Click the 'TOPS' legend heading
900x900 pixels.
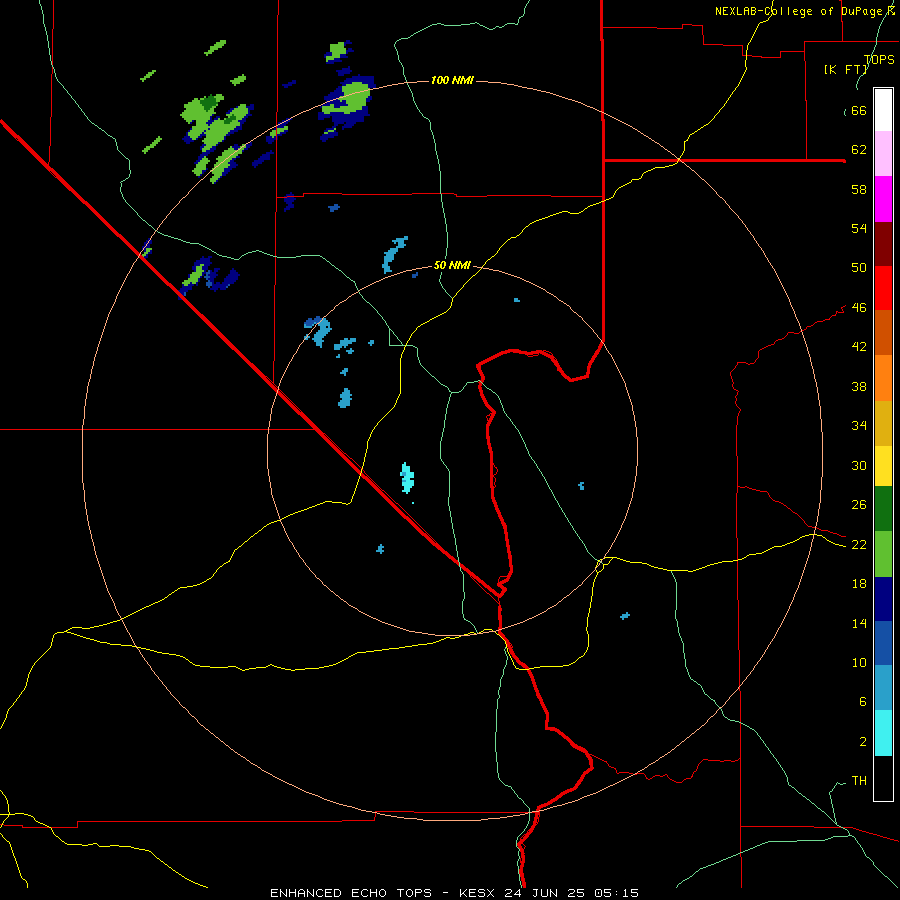[879, 60]
